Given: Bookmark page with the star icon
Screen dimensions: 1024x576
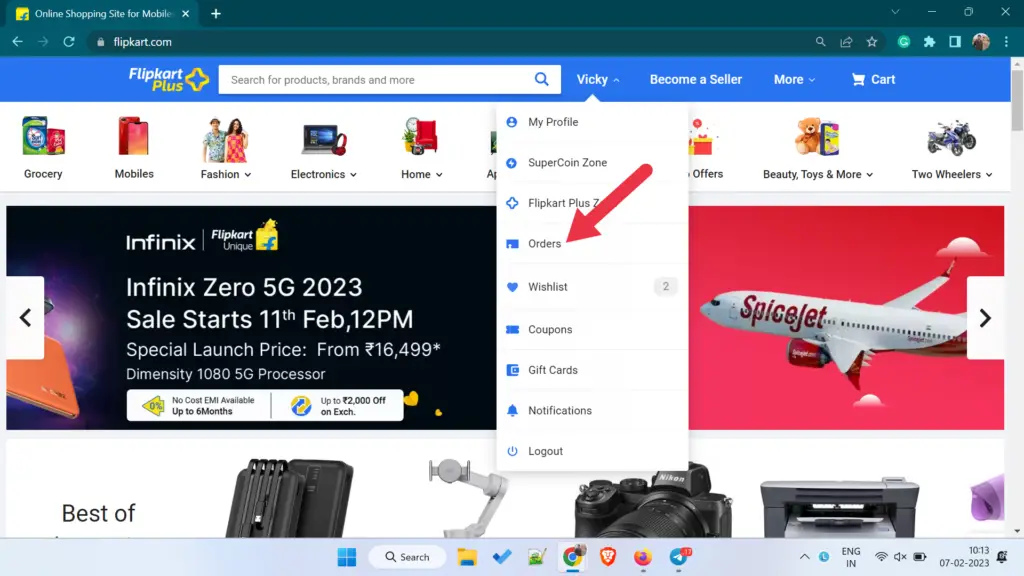Looking at the screenshot, I should click(x=872, y=42).
